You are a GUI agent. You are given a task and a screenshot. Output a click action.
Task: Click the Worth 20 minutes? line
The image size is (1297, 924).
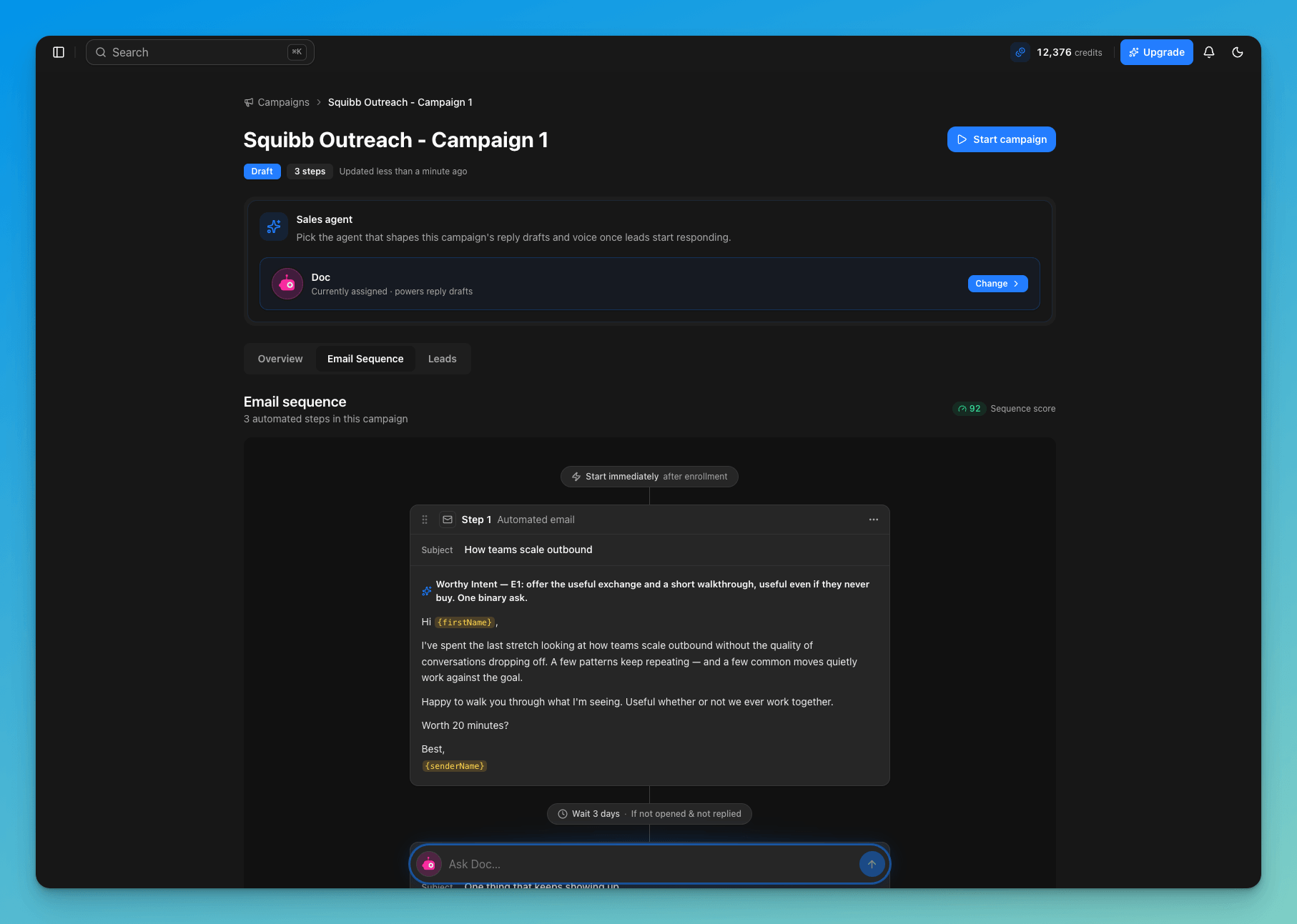pyautogui.click(x=465, y=725)
